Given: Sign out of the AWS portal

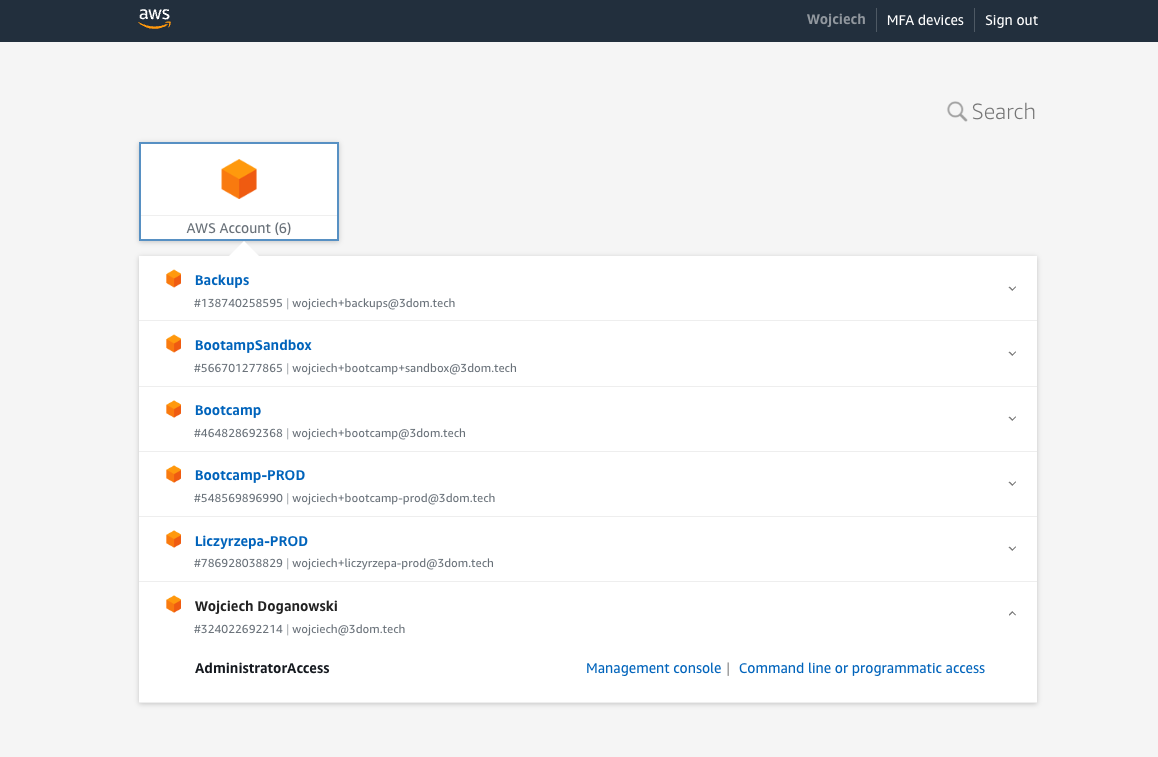Looking at the screenshot, I should pos(1011,20).
